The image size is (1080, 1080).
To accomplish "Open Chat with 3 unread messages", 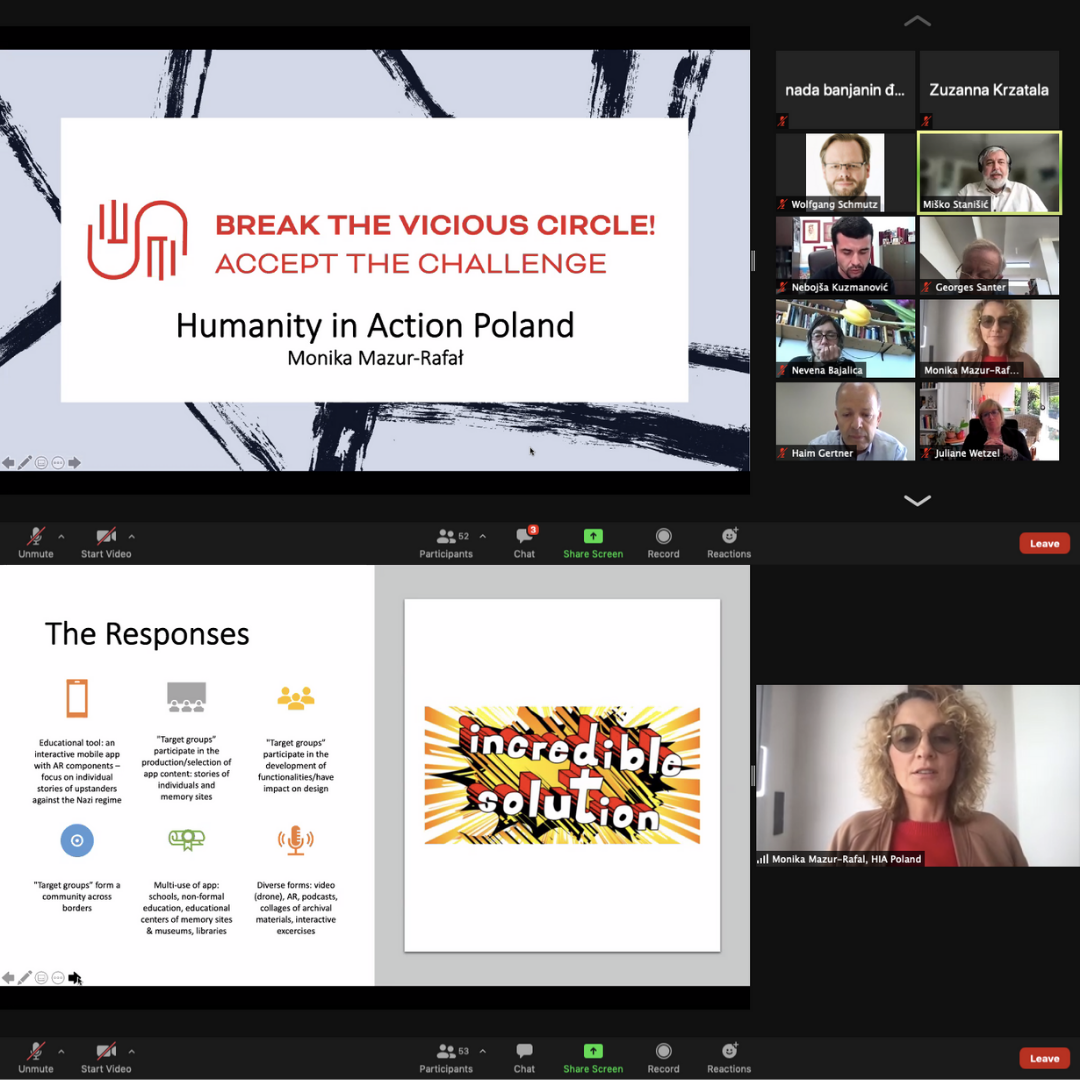I will 524,542.
